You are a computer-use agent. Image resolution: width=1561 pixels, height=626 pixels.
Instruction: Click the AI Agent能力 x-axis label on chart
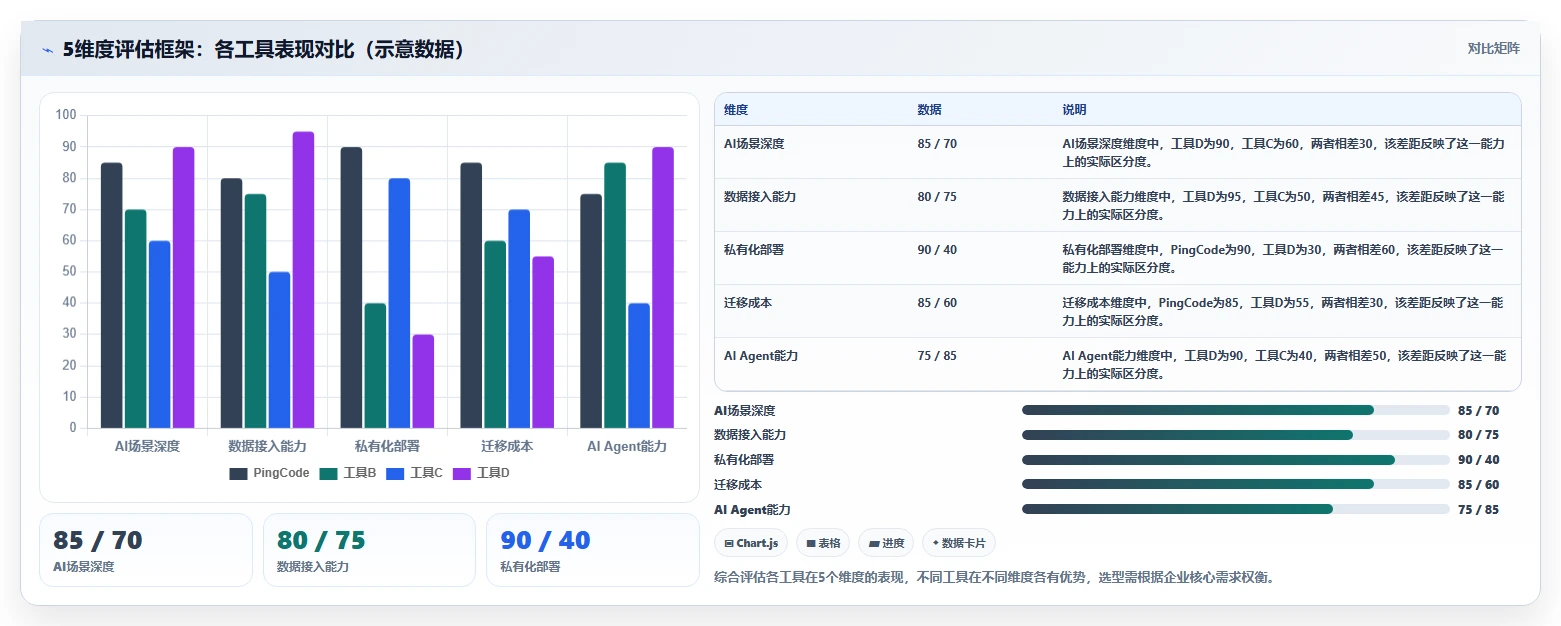coord(627,446)
